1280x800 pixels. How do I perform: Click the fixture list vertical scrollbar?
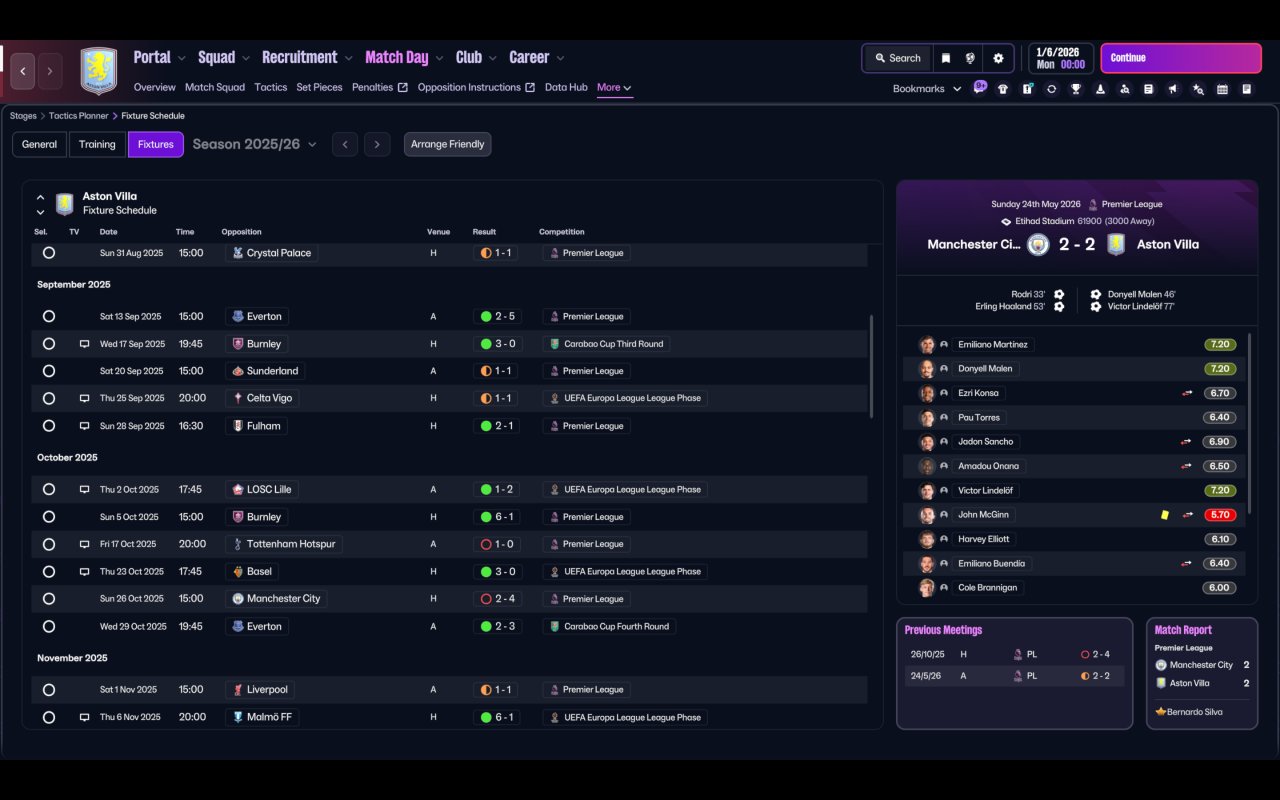(871, 366)
